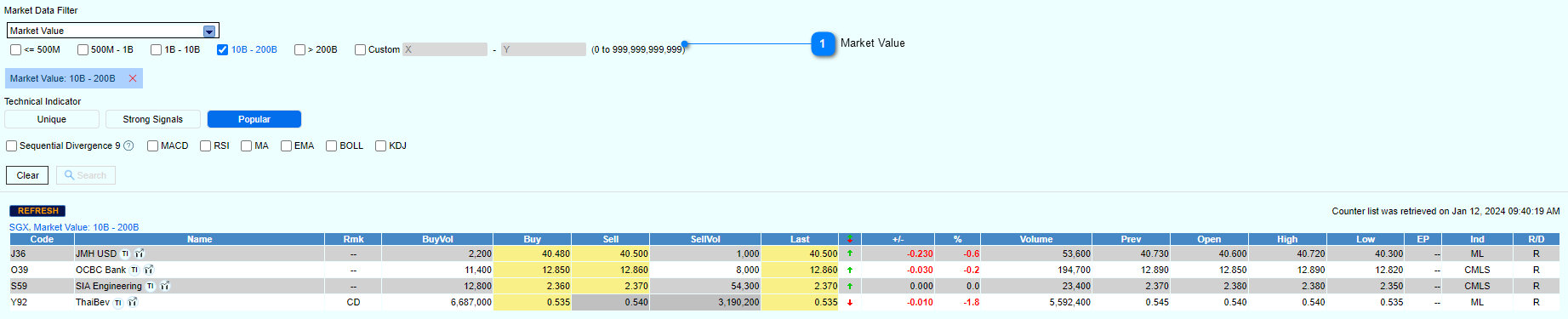The image size is (1568, 319).
Task: Open the chart icon next to ThaiBev
Action: 133,302
